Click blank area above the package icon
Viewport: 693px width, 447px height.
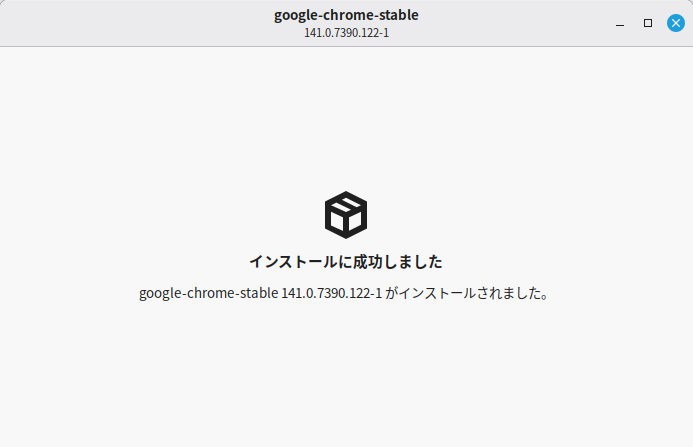click(346, 120)
